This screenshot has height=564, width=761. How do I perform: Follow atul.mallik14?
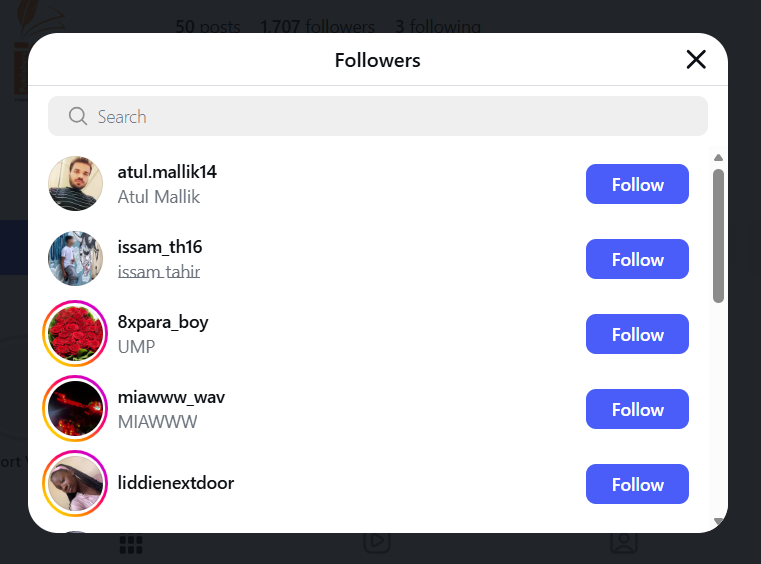[x=637, y=184]
